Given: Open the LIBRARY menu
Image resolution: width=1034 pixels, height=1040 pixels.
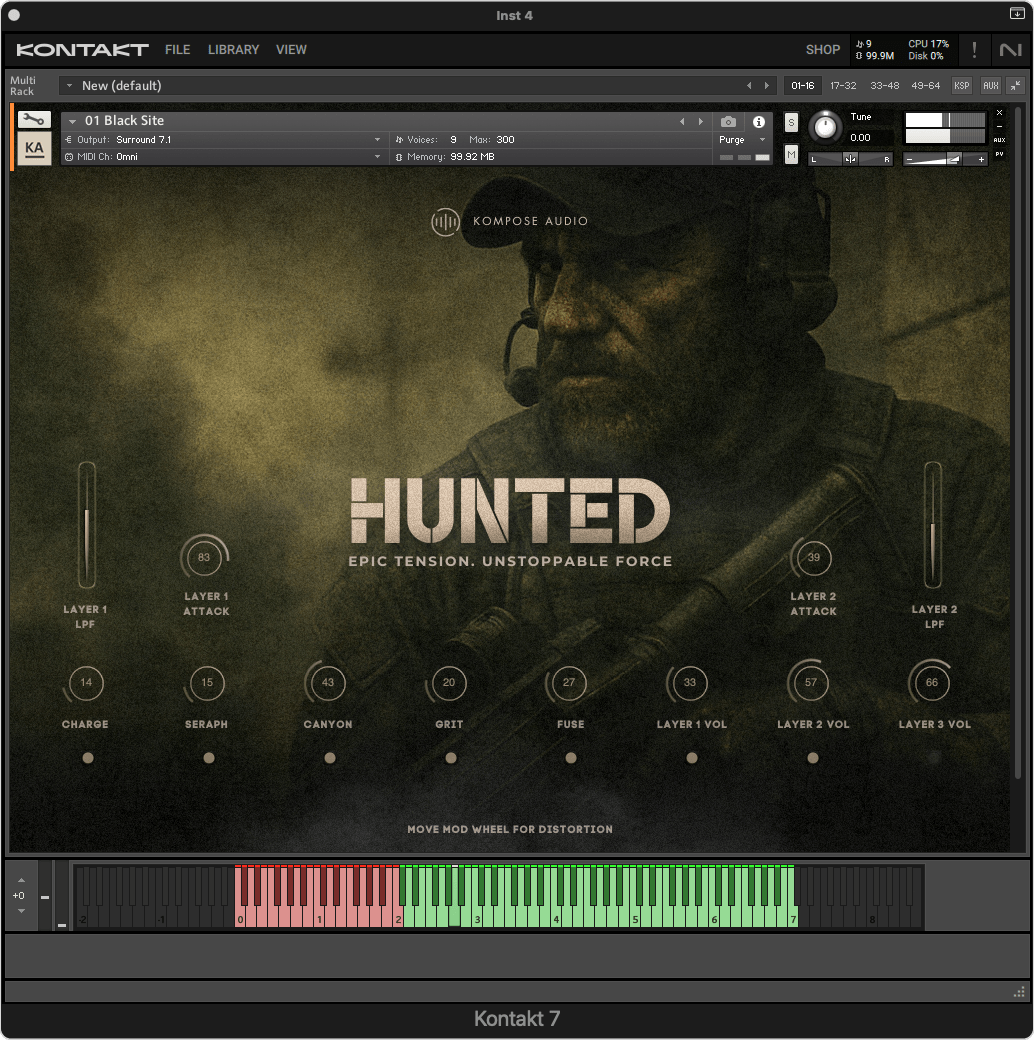Looking at the screenshot, I should (233, 50).
